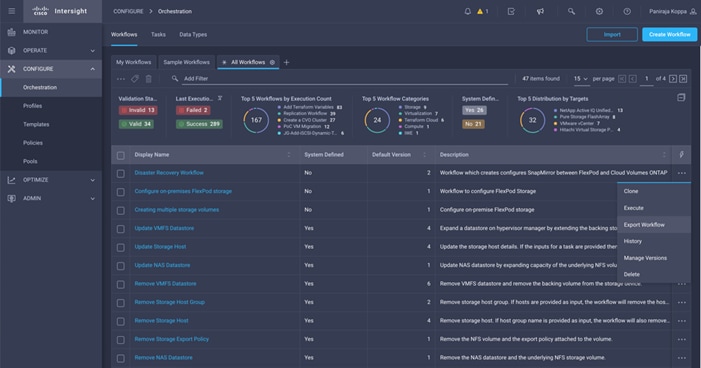
Task: Switch to the Data Types tab
Action: [x=193, y=34]
